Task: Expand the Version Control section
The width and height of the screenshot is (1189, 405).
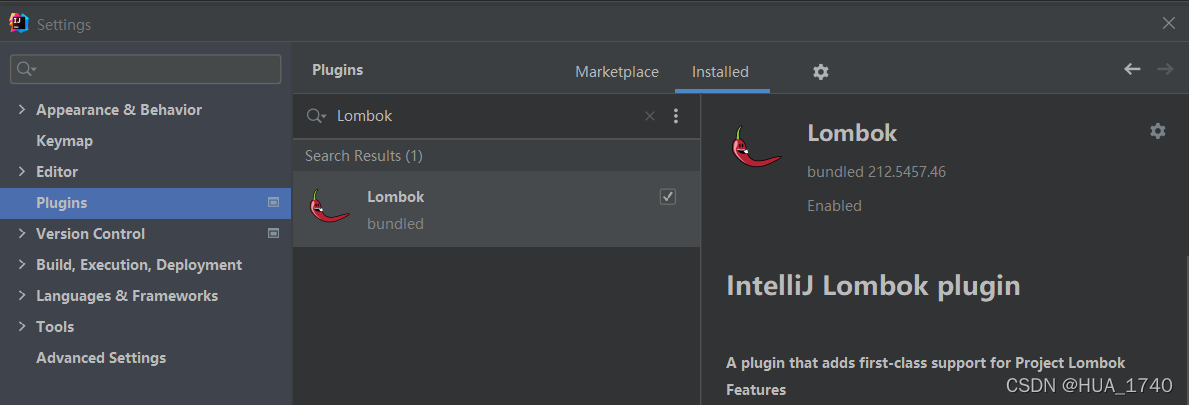Action: click(21, 234)
